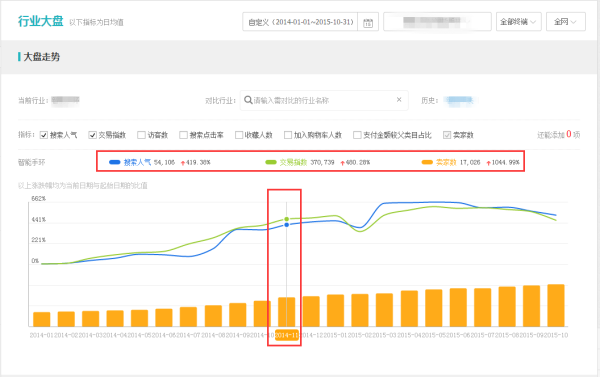The width and height of the screenshot is (600, 377).
Task: Click the 419.38% growth value
Action: click(198, 162)
